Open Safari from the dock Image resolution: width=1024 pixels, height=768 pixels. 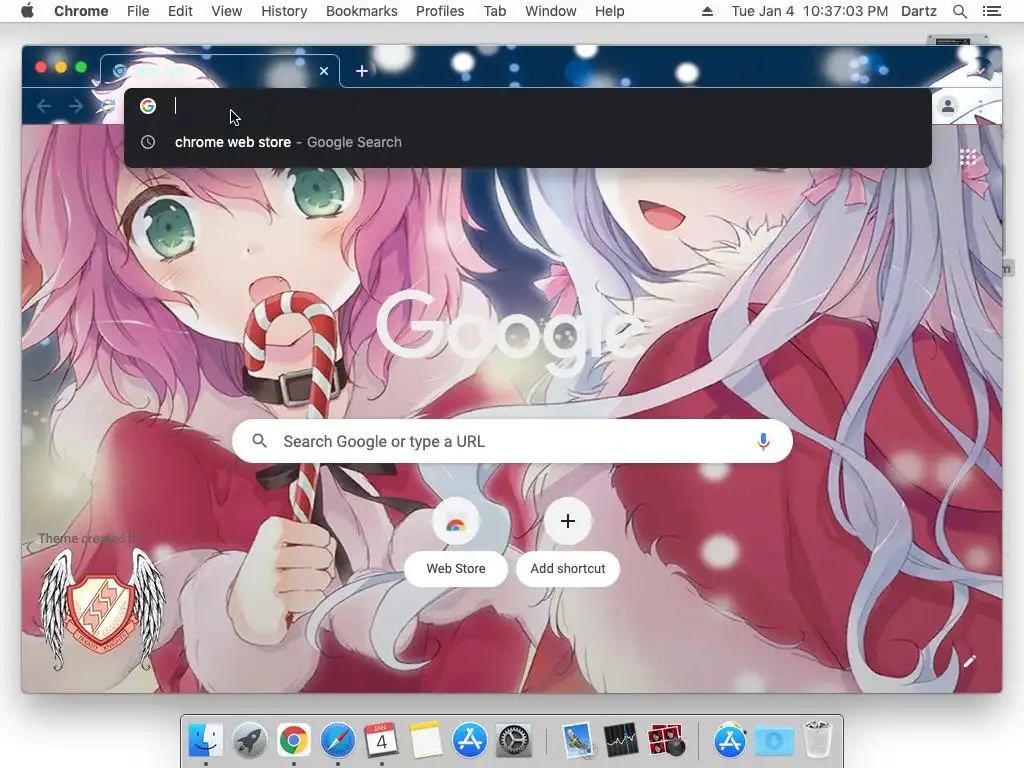point(338,740)
